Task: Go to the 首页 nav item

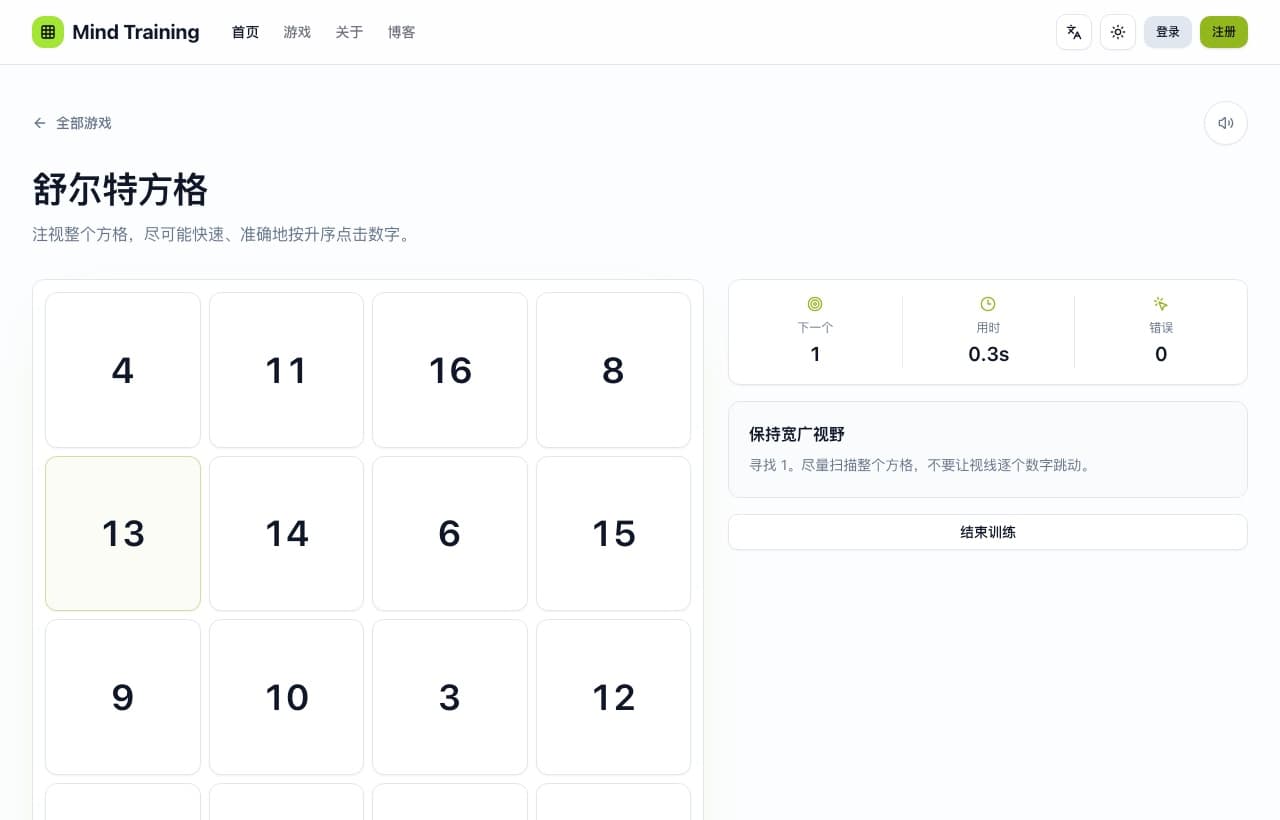Action: click(245, 32)
